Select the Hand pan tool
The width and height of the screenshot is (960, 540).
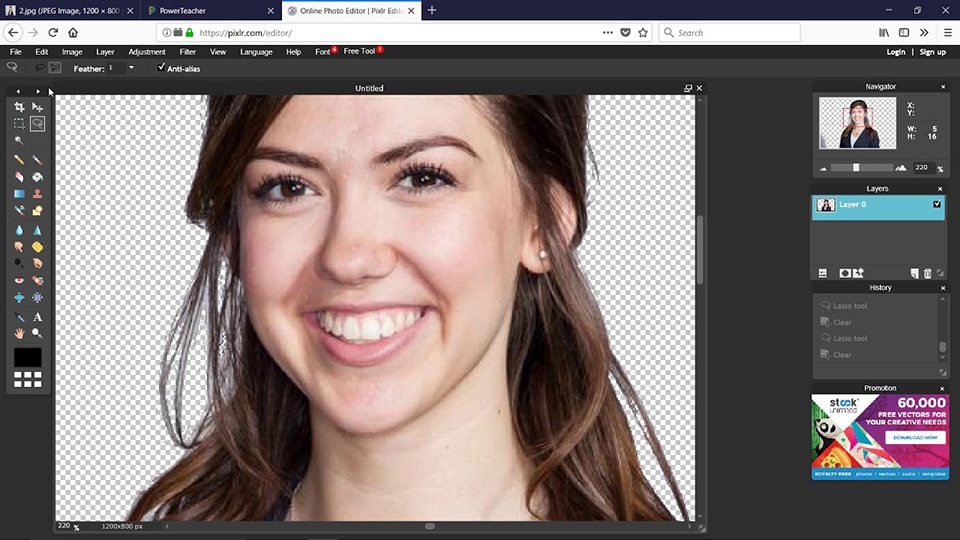[19, 333]
